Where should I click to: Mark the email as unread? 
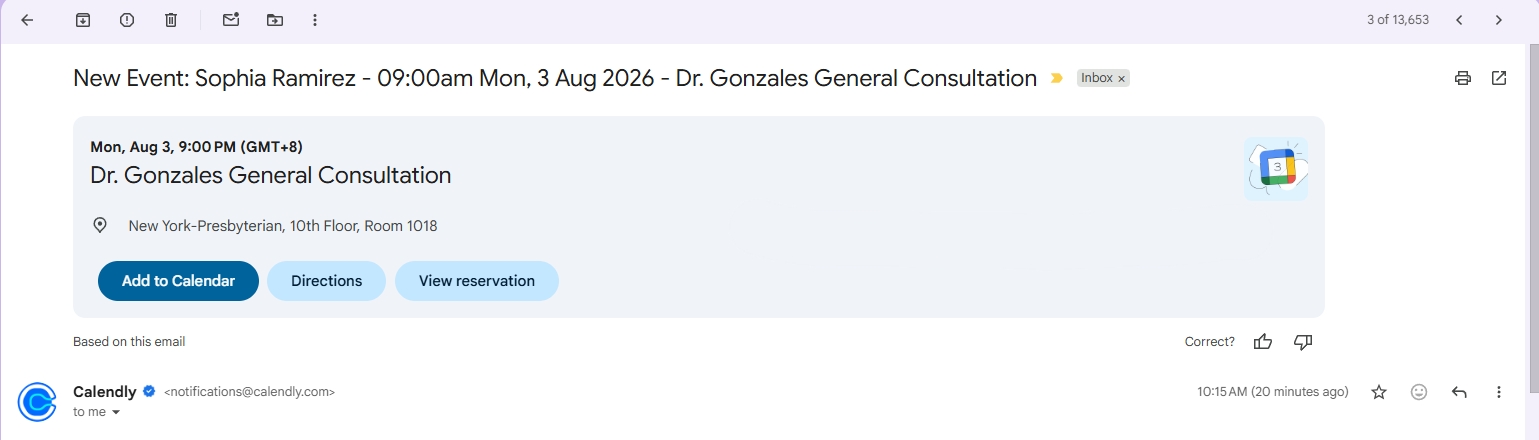[x=231, y=20]
